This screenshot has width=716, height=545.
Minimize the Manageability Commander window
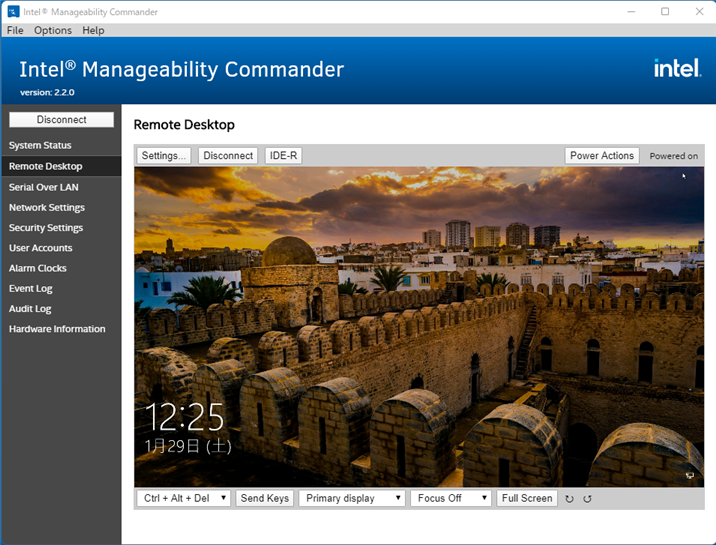point(631,11)
